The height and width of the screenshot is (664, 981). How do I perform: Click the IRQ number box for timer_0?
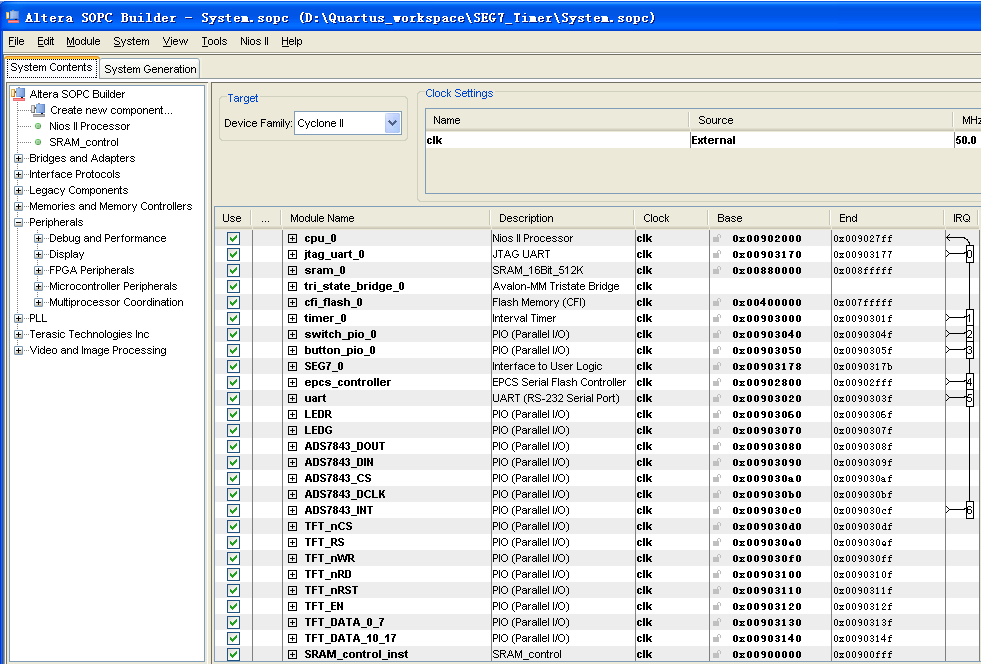970,319
